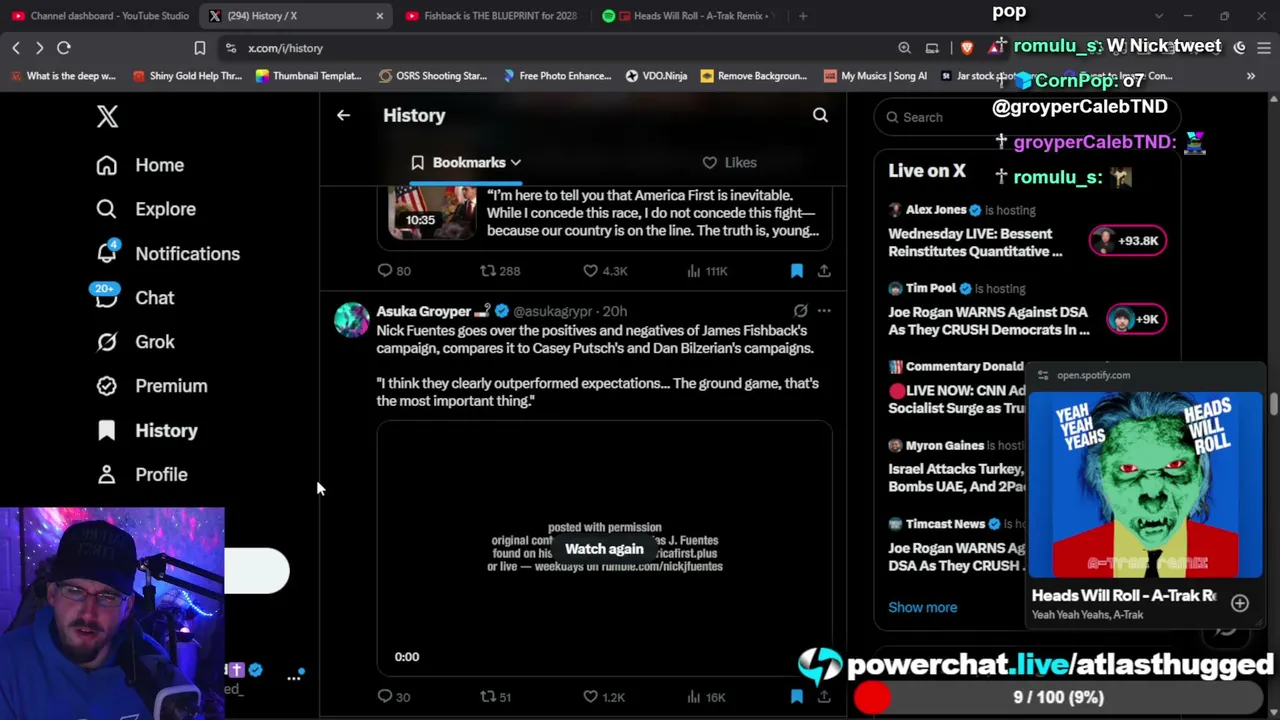Open the browser tab search dropdown

(1158, 16)
